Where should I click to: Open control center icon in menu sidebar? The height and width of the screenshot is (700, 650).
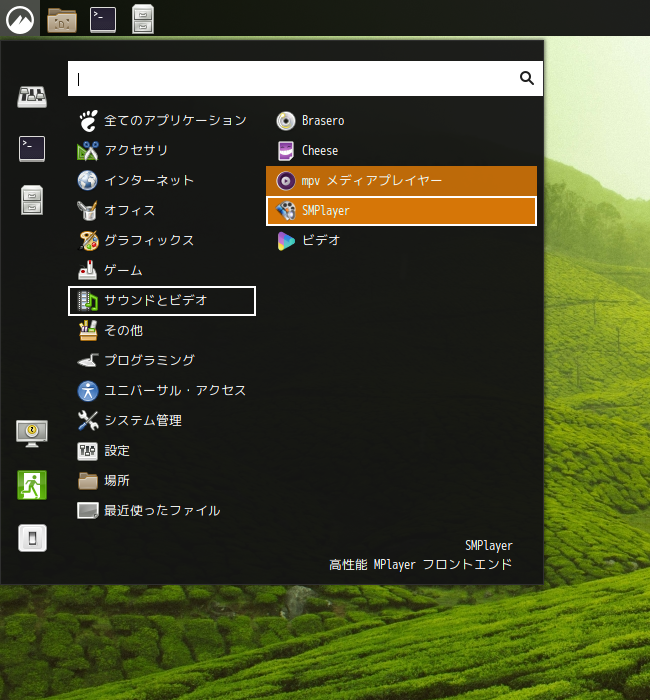pos(32,97)
